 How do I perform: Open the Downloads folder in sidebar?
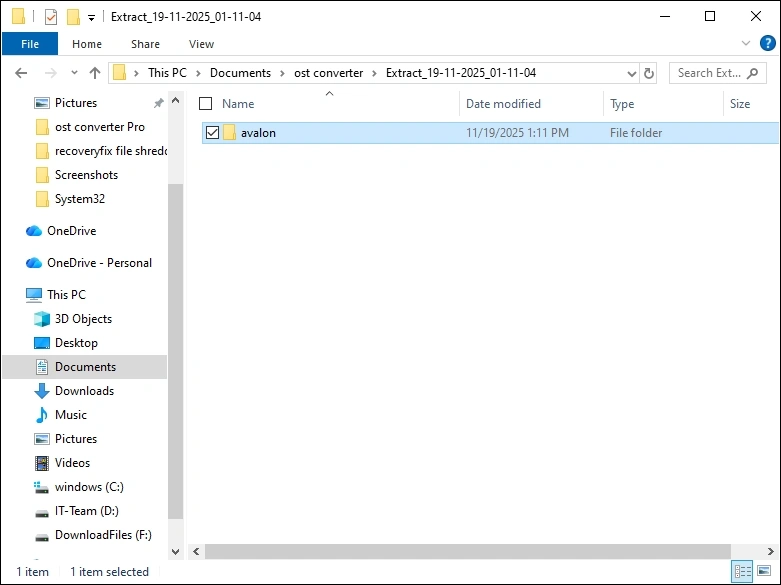pyautogui.click(x=84, y=391)
